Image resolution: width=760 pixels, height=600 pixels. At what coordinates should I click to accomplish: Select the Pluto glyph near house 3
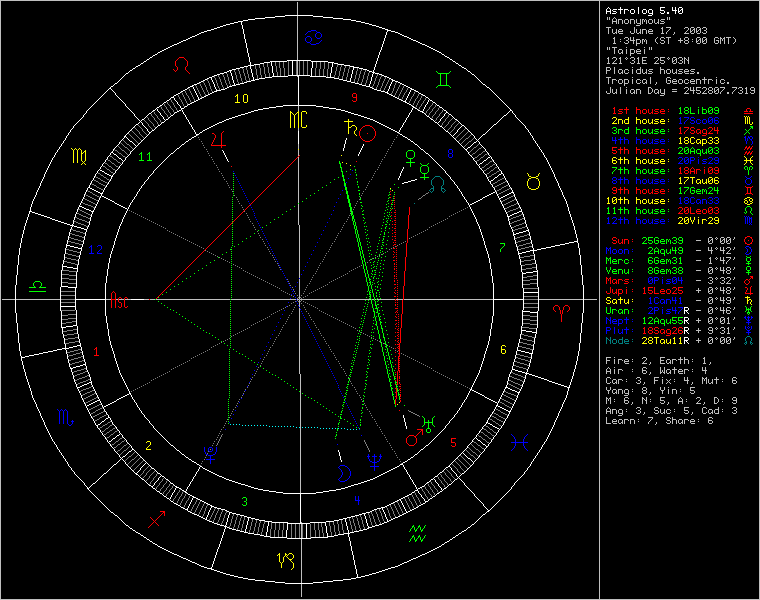pyautogui.click(x=210, y=457)
